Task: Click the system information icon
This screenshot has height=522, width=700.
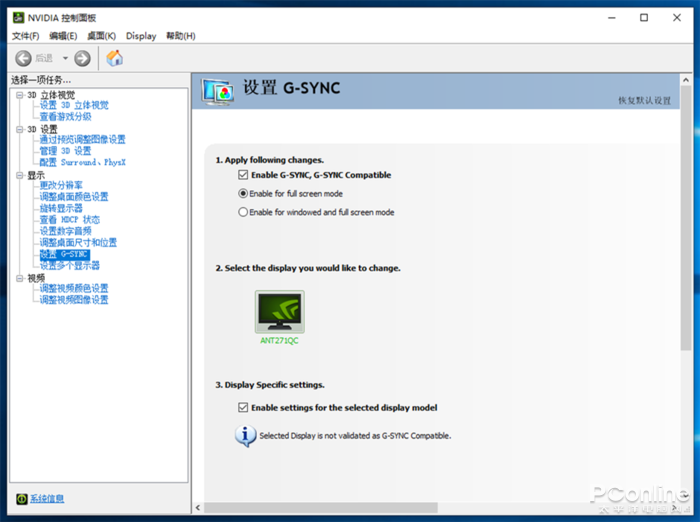Action: point(21,499)
